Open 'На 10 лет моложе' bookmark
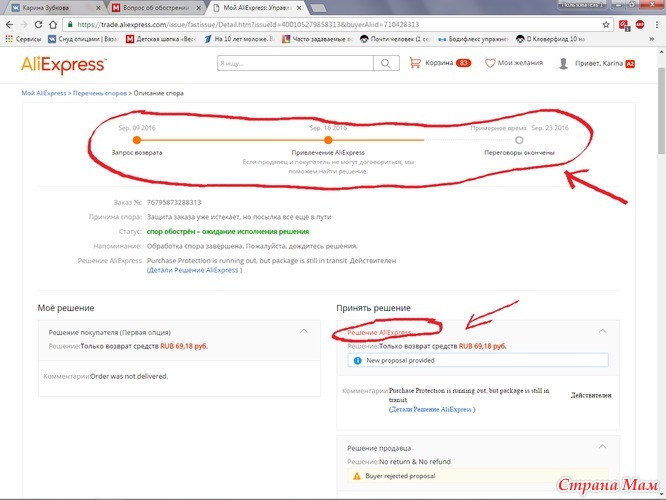The image size is (666, 500). point(240,39)
